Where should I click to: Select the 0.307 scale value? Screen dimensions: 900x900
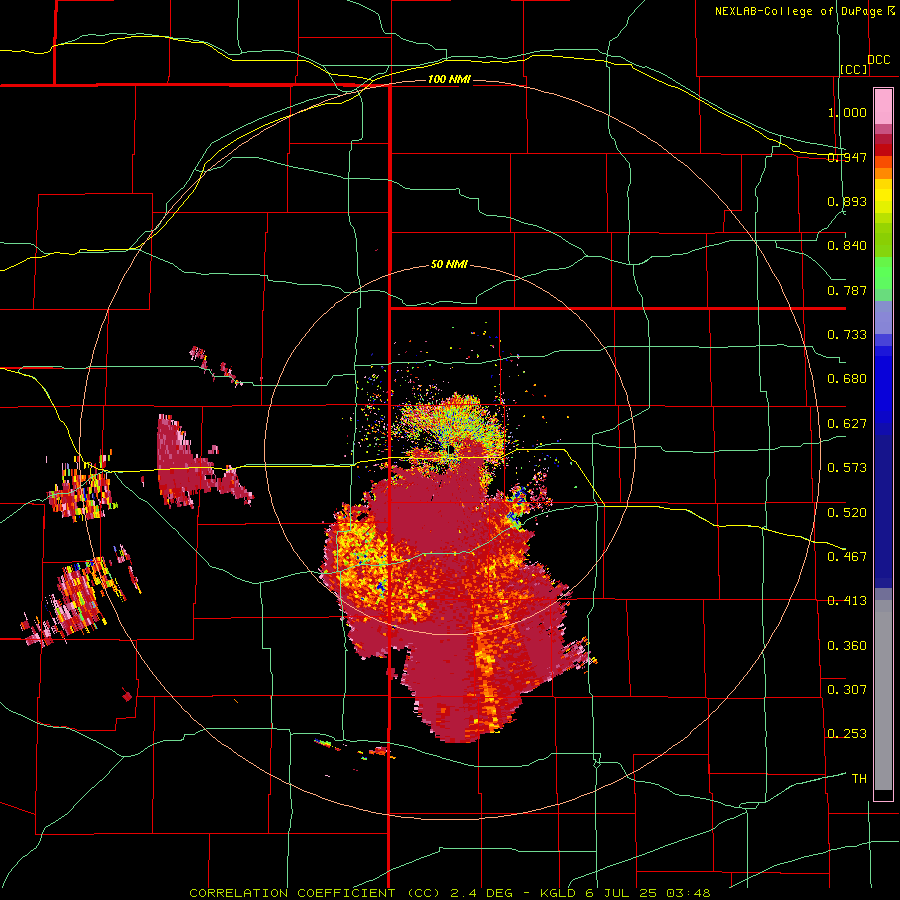(x=847, y=690)
